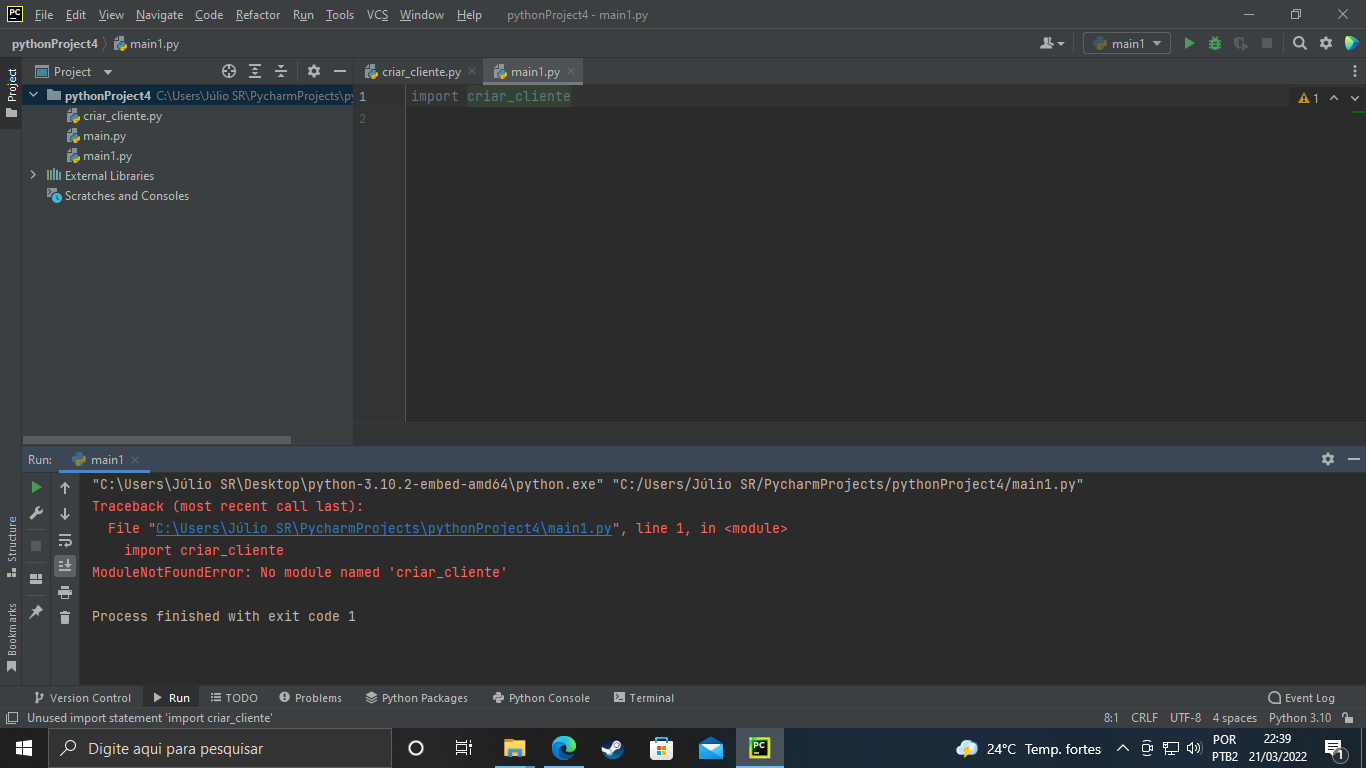Open the user account icon in toolbar
1366x768 pixels.
pos(1050,43)
